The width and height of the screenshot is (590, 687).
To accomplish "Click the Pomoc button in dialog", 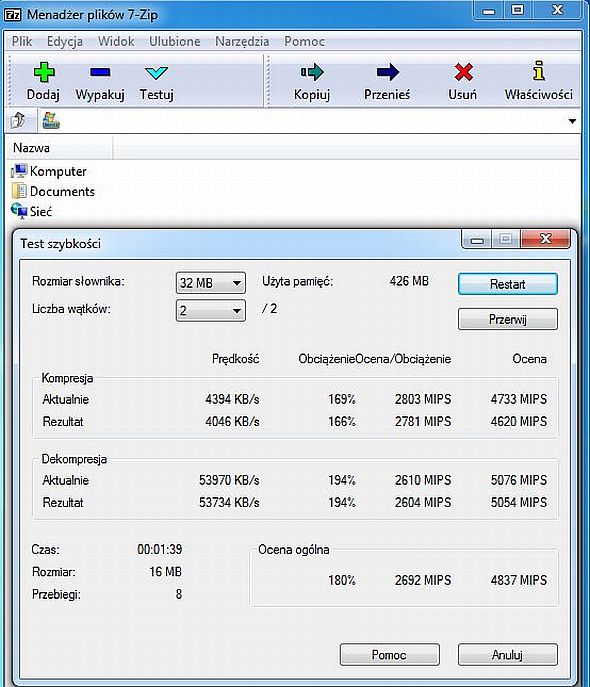I will point(389,655).
